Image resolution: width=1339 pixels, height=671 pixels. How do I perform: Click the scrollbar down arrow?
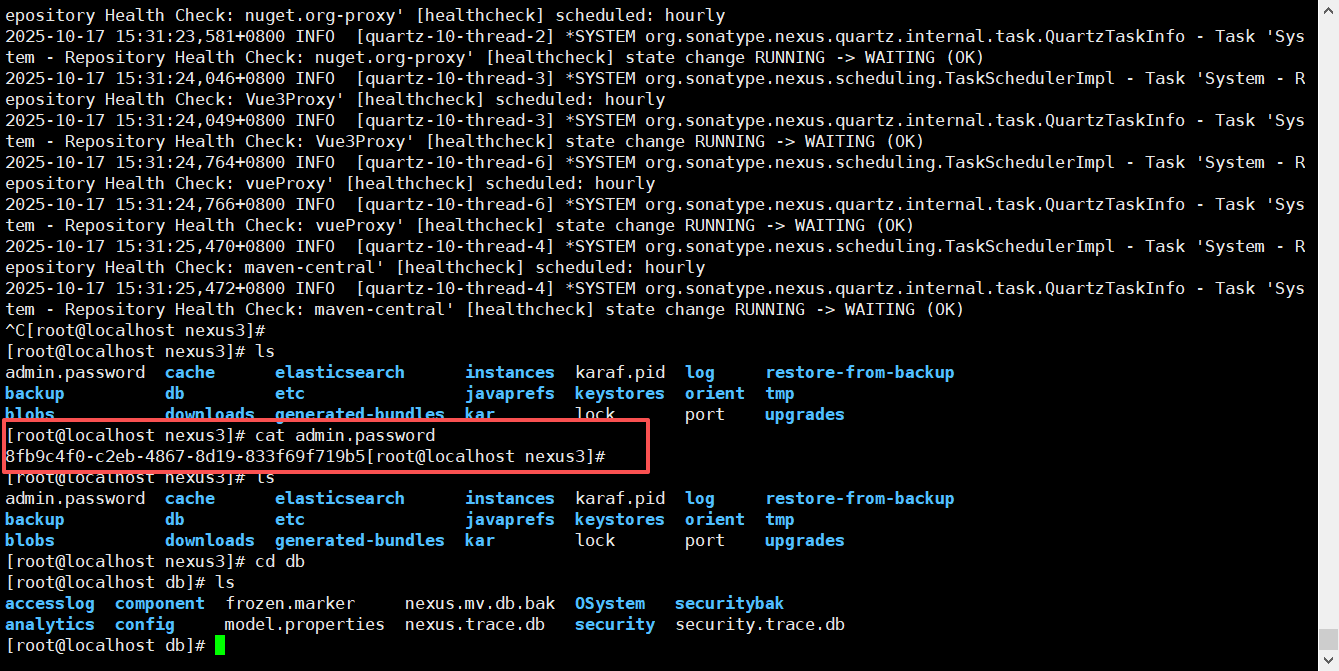[x=1328, y=662]
